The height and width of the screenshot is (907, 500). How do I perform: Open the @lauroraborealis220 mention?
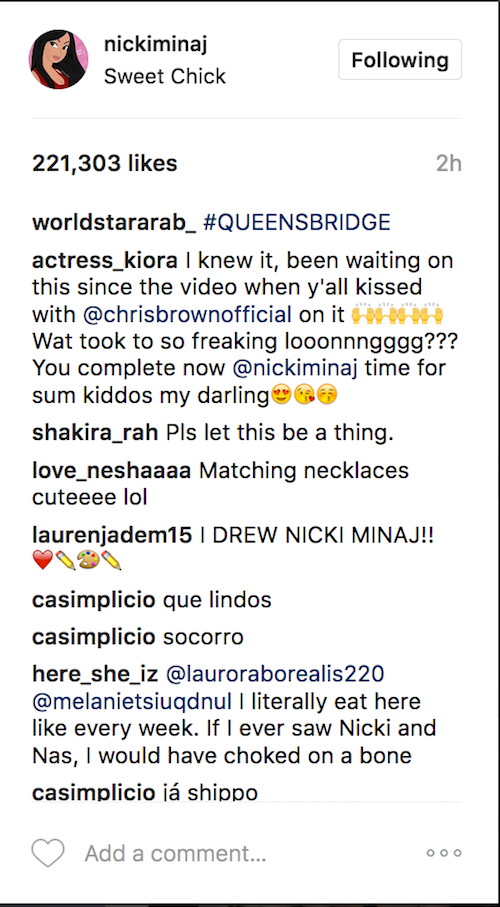coord(275,674)
